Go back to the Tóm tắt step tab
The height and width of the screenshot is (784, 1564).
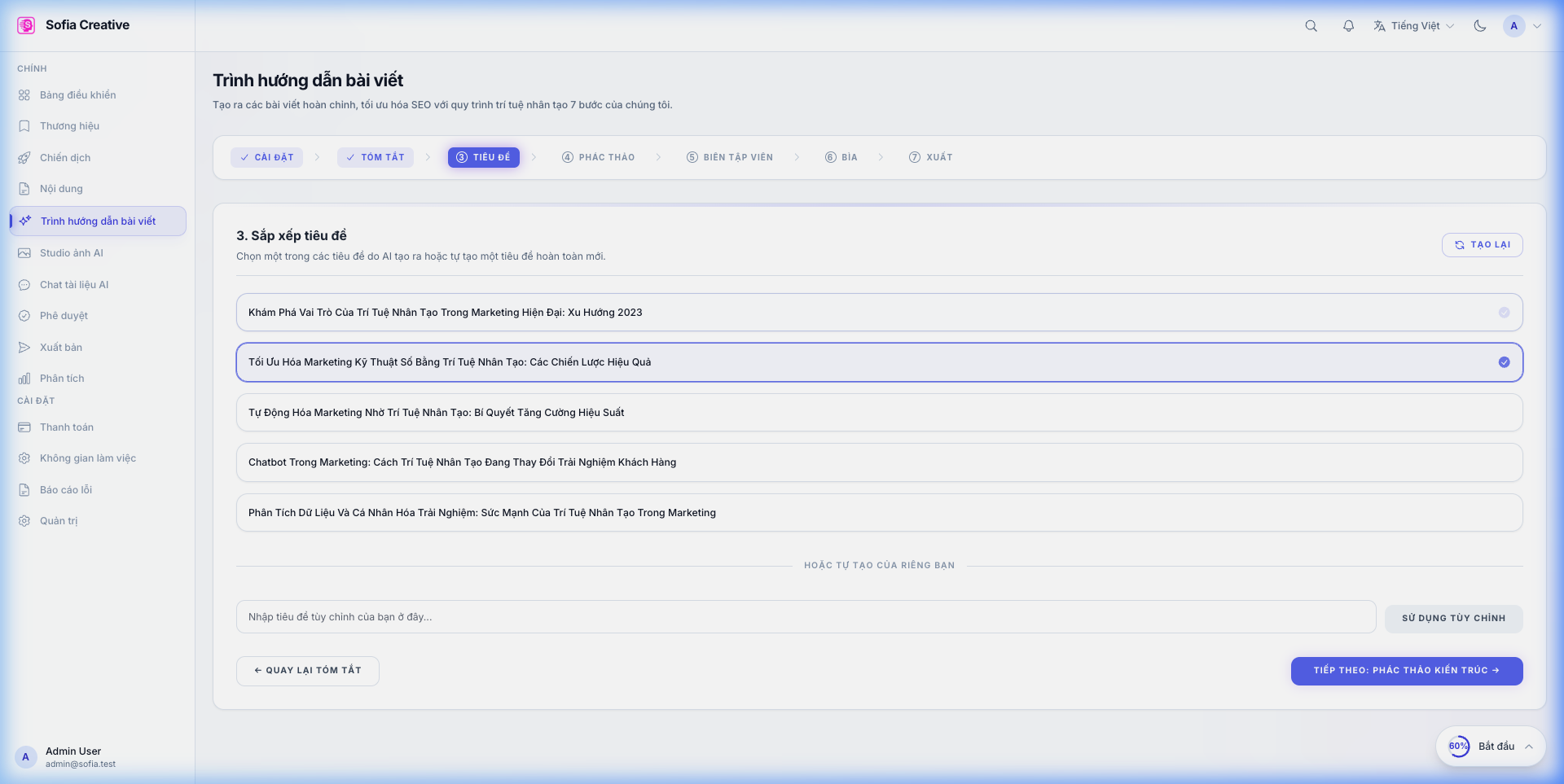pyautogui.click(x=376, y=157)
